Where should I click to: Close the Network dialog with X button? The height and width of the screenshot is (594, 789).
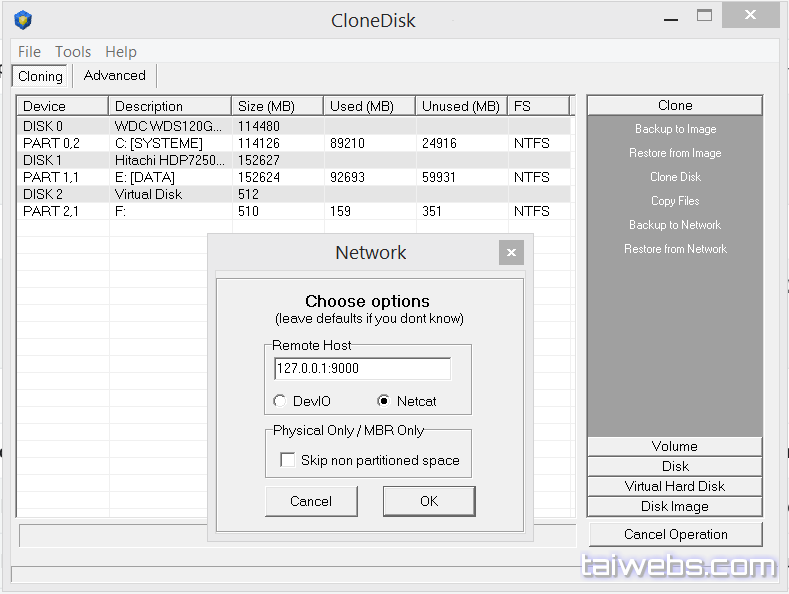[510, 253]
